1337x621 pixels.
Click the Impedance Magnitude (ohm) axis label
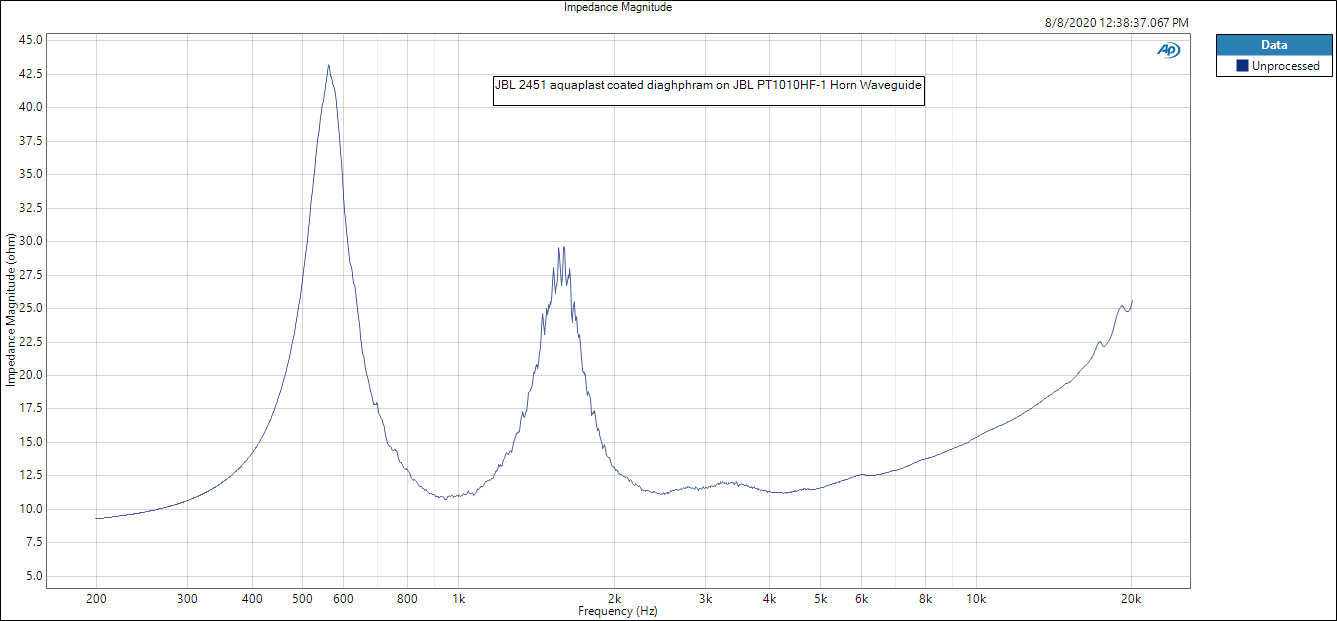pyautogui.click(x=10, y=310)
